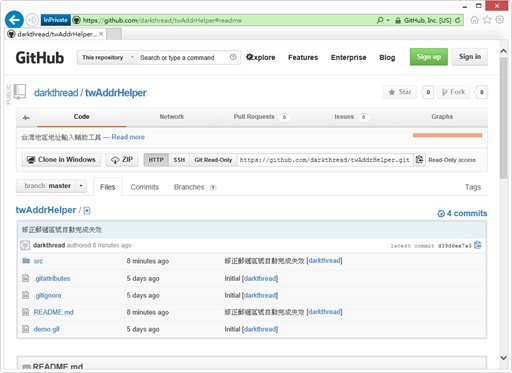Click the green Sign up button
Screen dimensions: 512x373
pyautogui.click(x=429, y=57)
